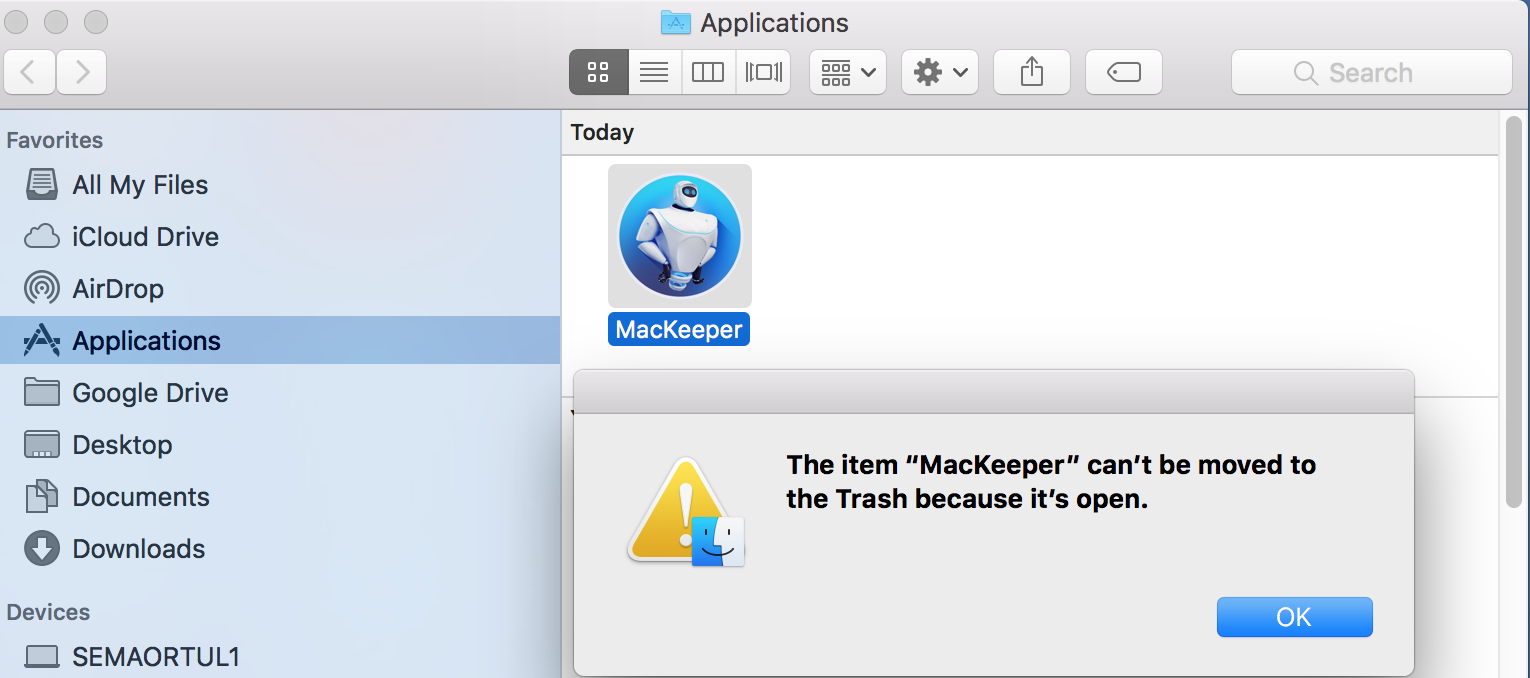Select Applications in sidebar
1530x678 pixels.
coord(280,341)
